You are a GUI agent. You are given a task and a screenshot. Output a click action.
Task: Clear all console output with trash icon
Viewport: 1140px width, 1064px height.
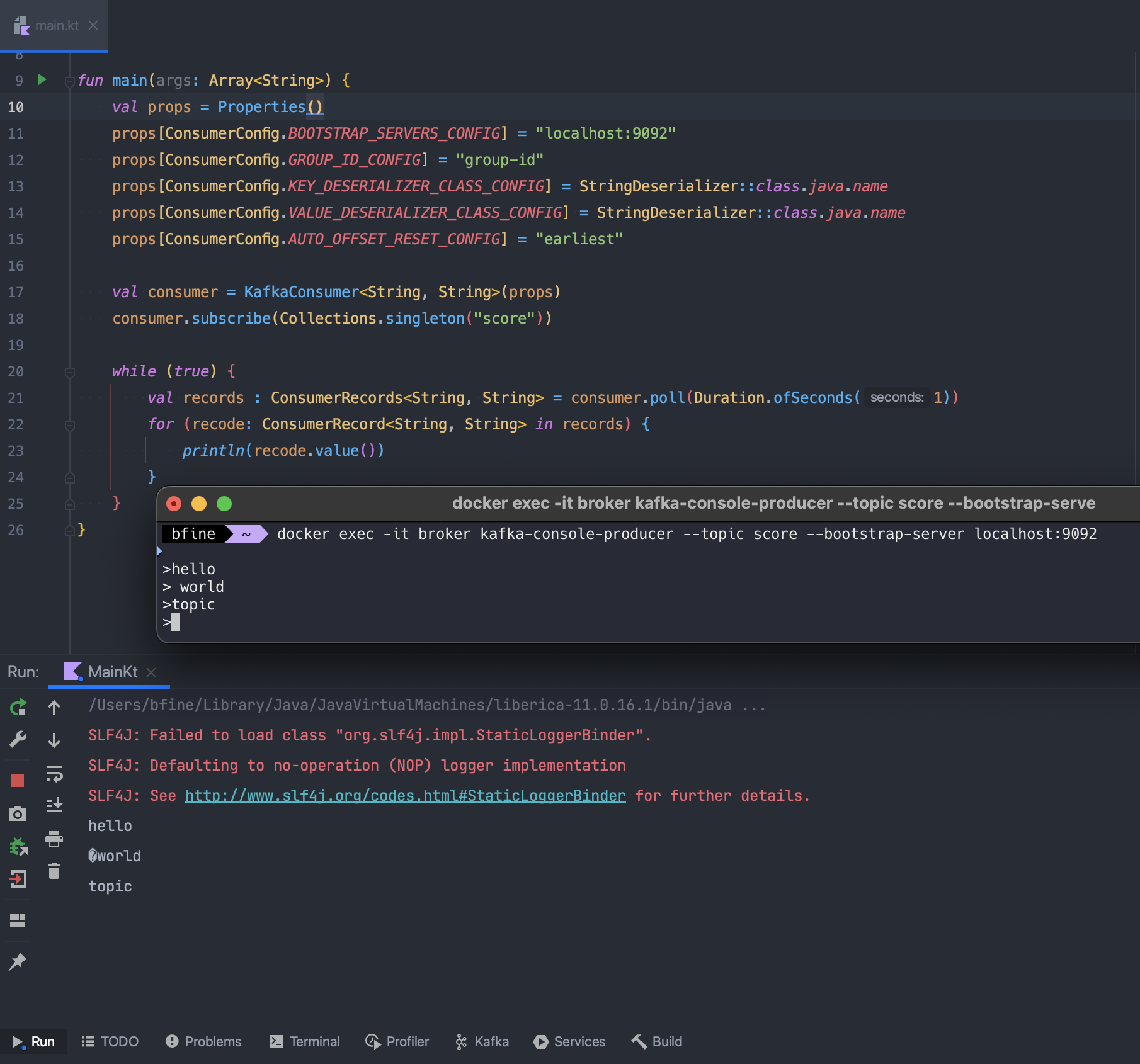[x=54, y=871]
